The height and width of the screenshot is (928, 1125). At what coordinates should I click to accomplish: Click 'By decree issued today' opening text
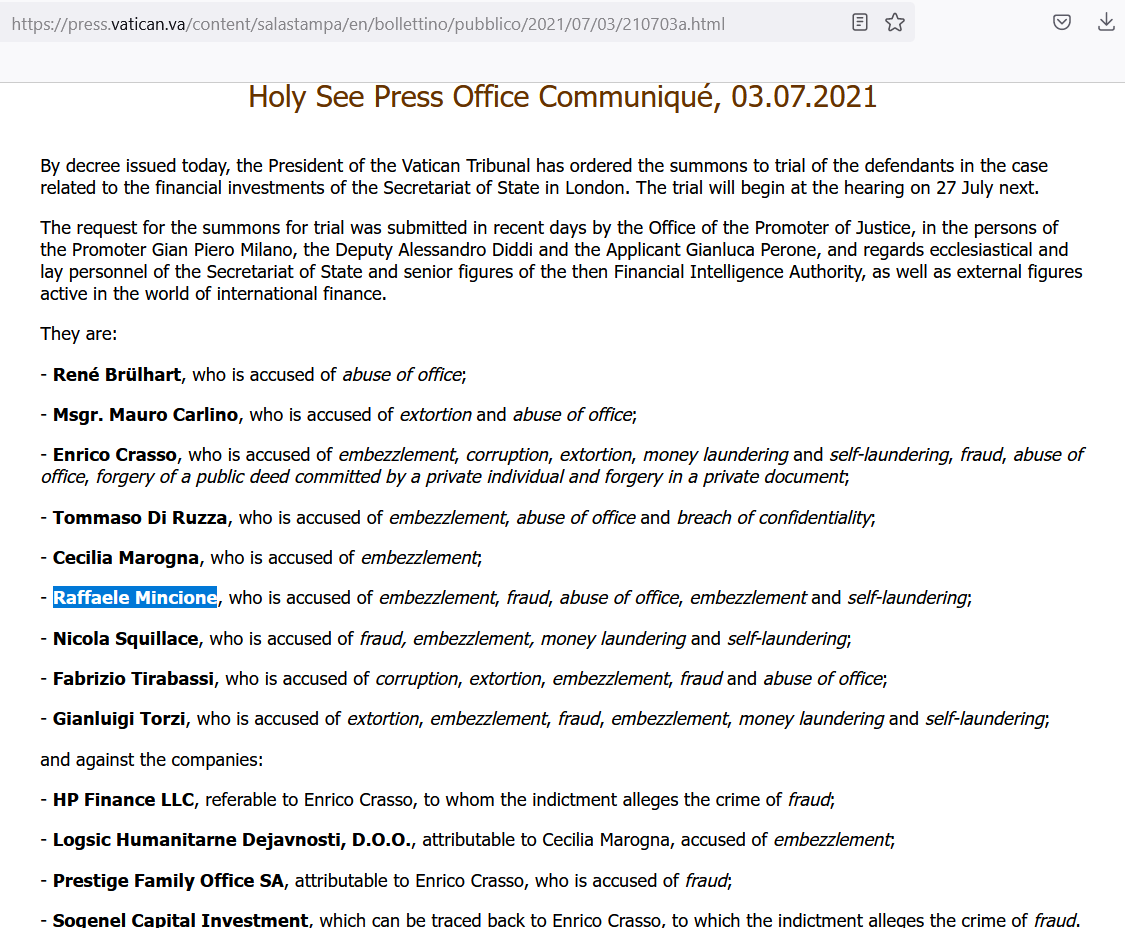click(134, 166)
